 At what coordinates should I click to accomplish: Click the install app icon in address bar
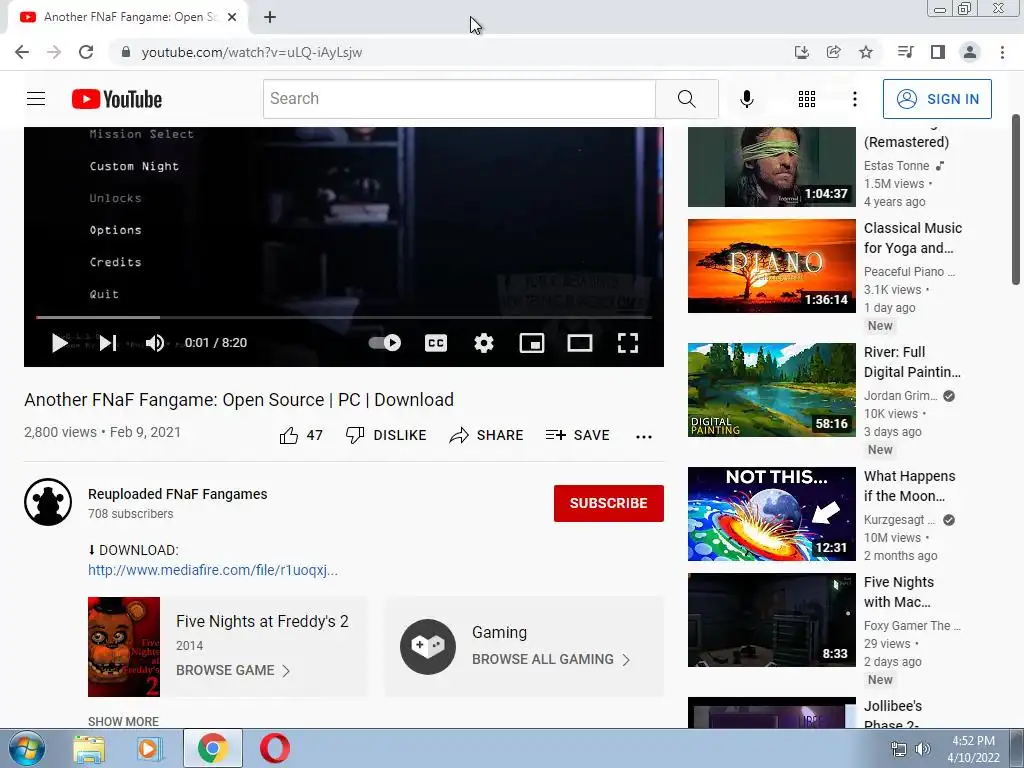[x=801, y=52]
